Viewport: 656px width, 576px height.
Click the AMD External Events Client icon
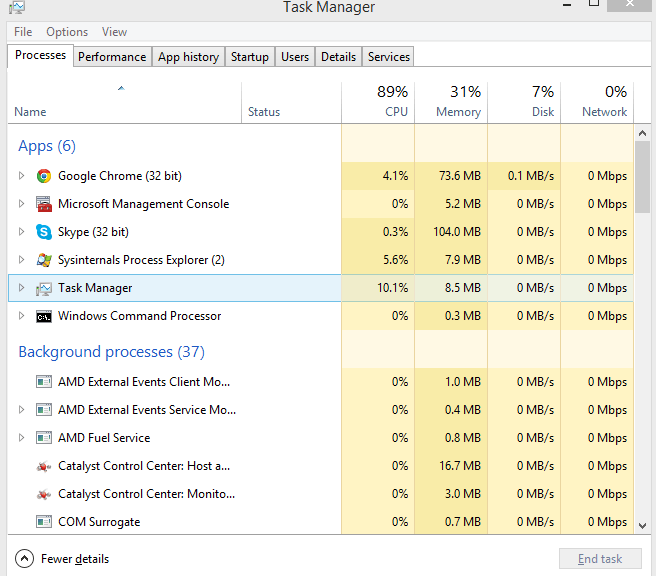pyautogui.click(x=44, y=382)
